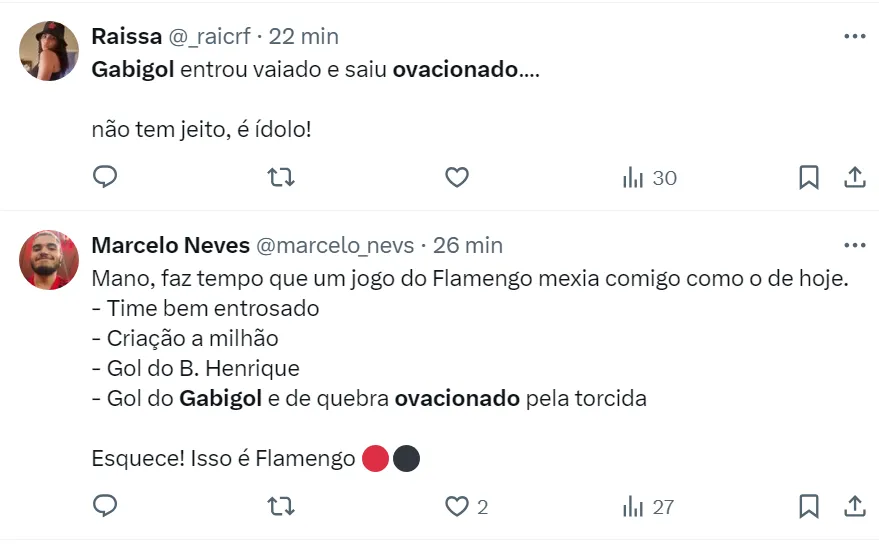Viewport: 879px width, 545px height.
Task: Open more options on Raissa's tweet
Action: point(854,37)
